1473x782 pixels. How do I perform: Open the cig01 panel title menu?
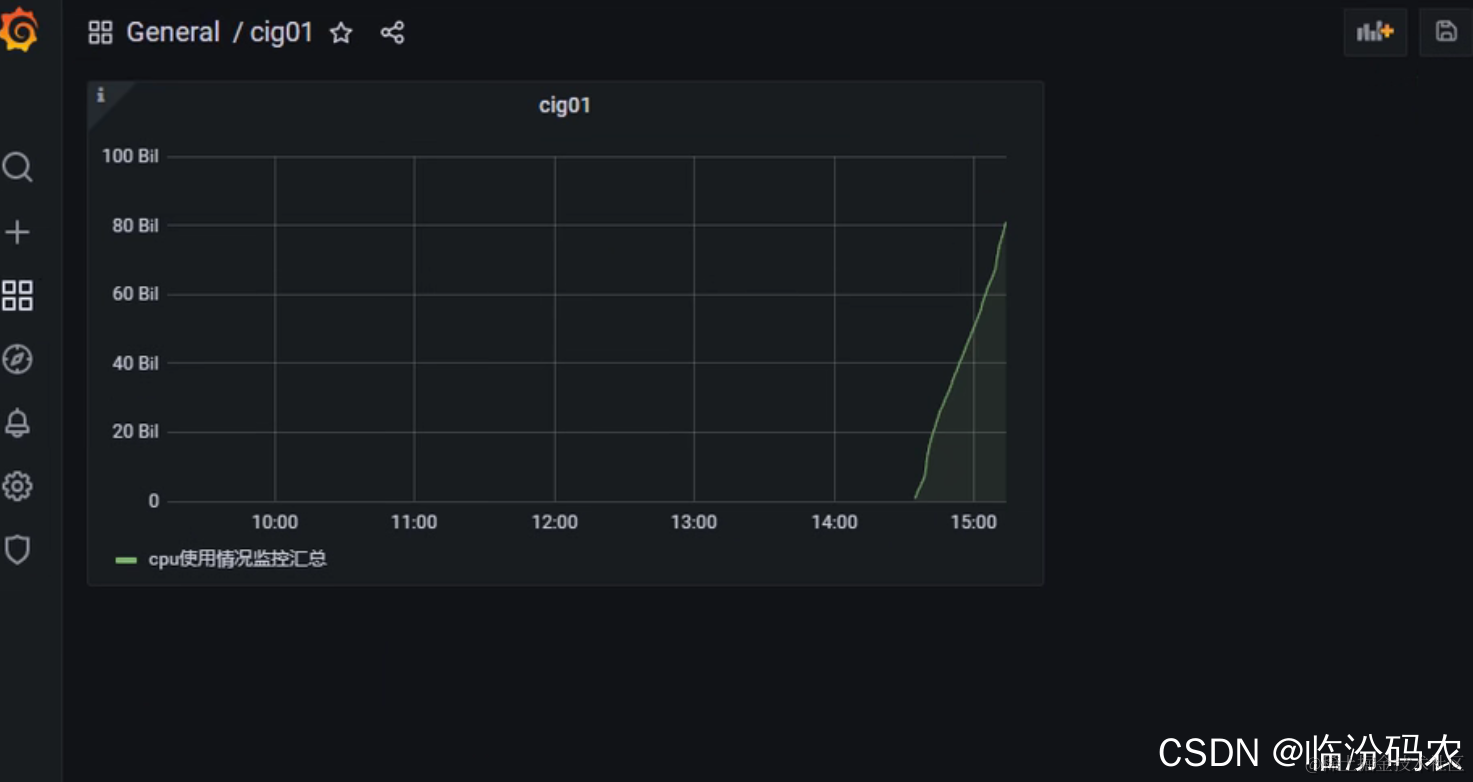pos(565,105)
